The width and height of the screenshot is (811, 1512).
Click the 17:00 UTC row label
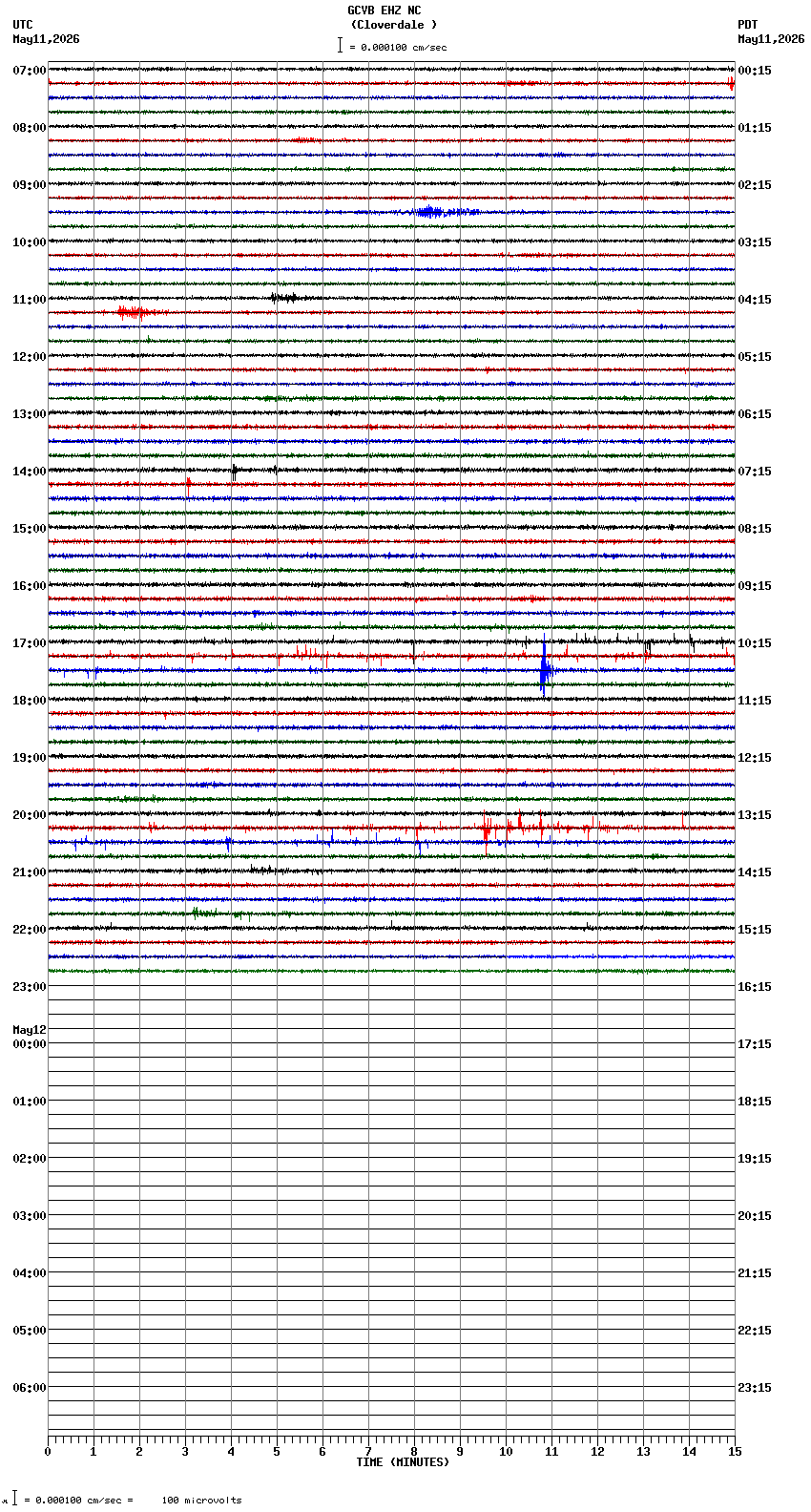(30, 643)
